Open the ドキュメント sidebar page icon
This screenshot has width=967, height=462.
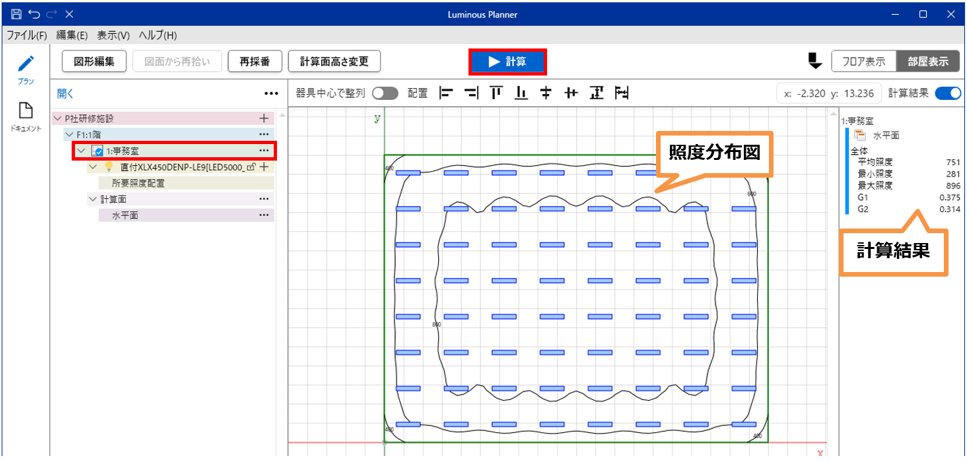pos(25,114)
